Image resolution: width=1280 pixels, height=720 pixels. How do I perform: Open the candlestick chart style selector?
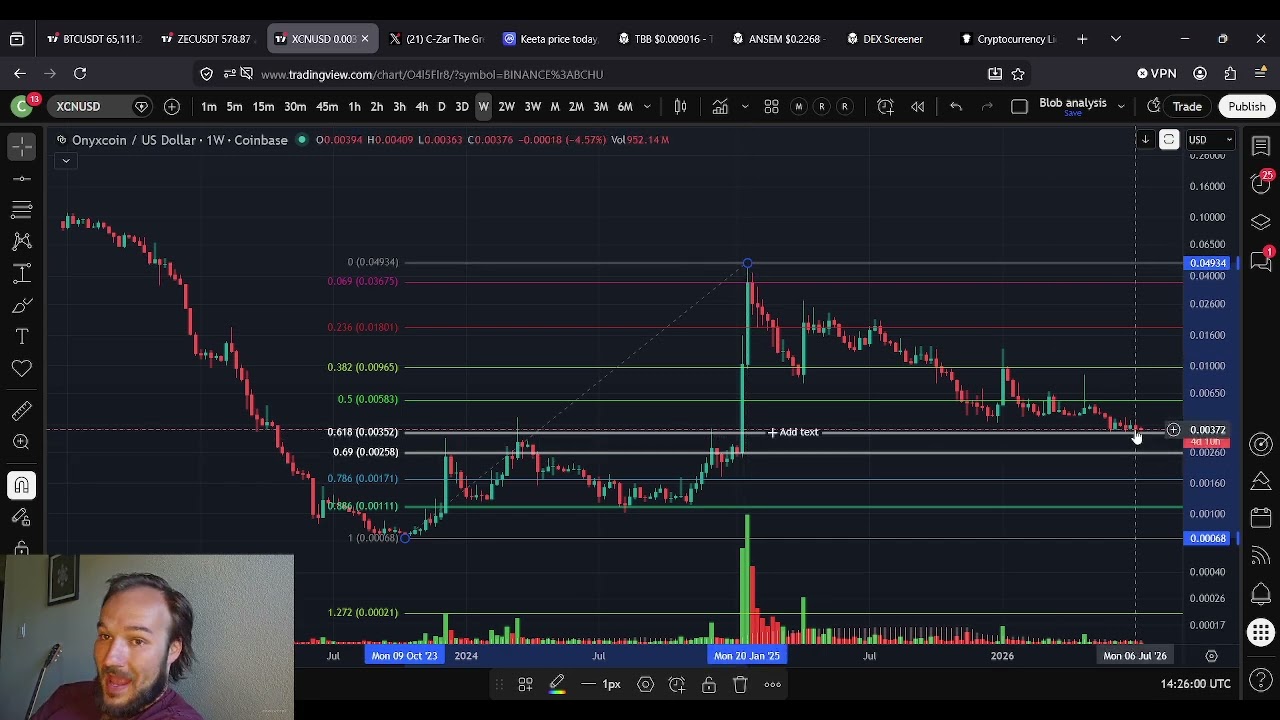(680, 106)
